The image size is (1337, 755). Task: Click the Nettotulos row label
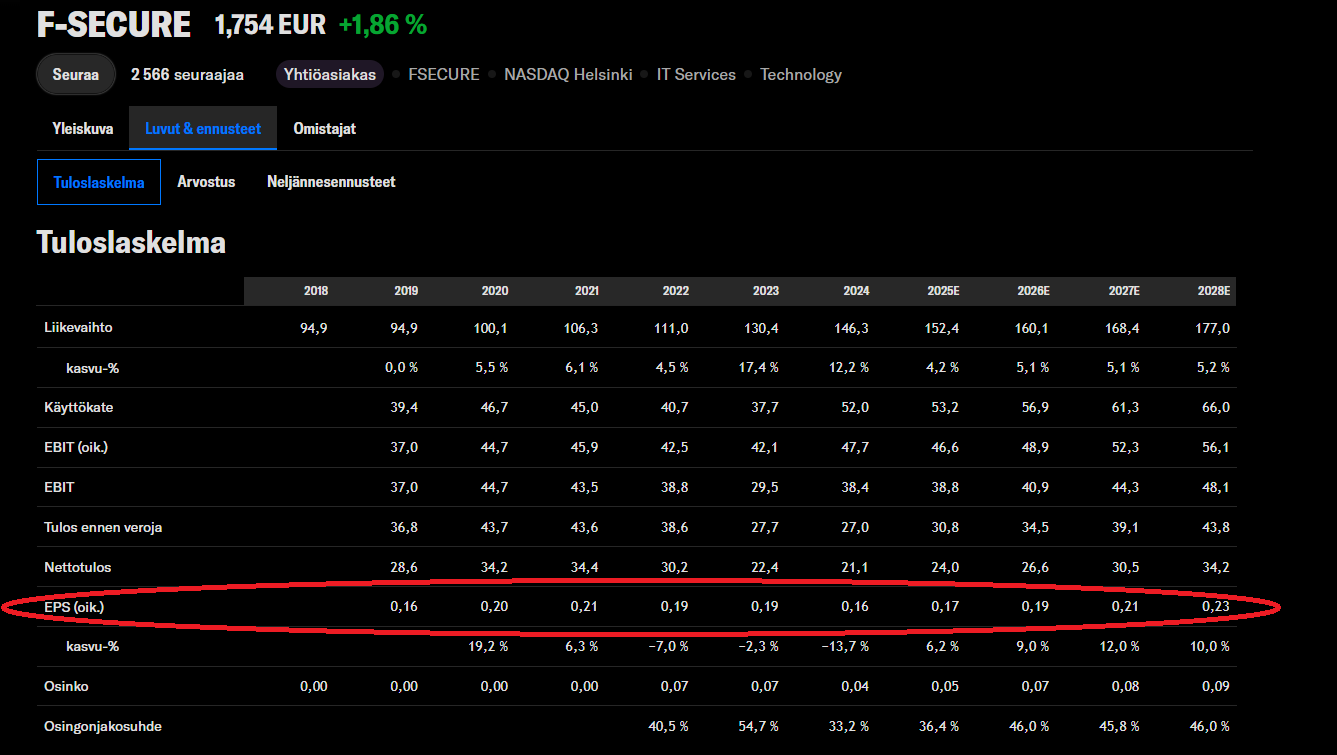click(x=78, y=567)
